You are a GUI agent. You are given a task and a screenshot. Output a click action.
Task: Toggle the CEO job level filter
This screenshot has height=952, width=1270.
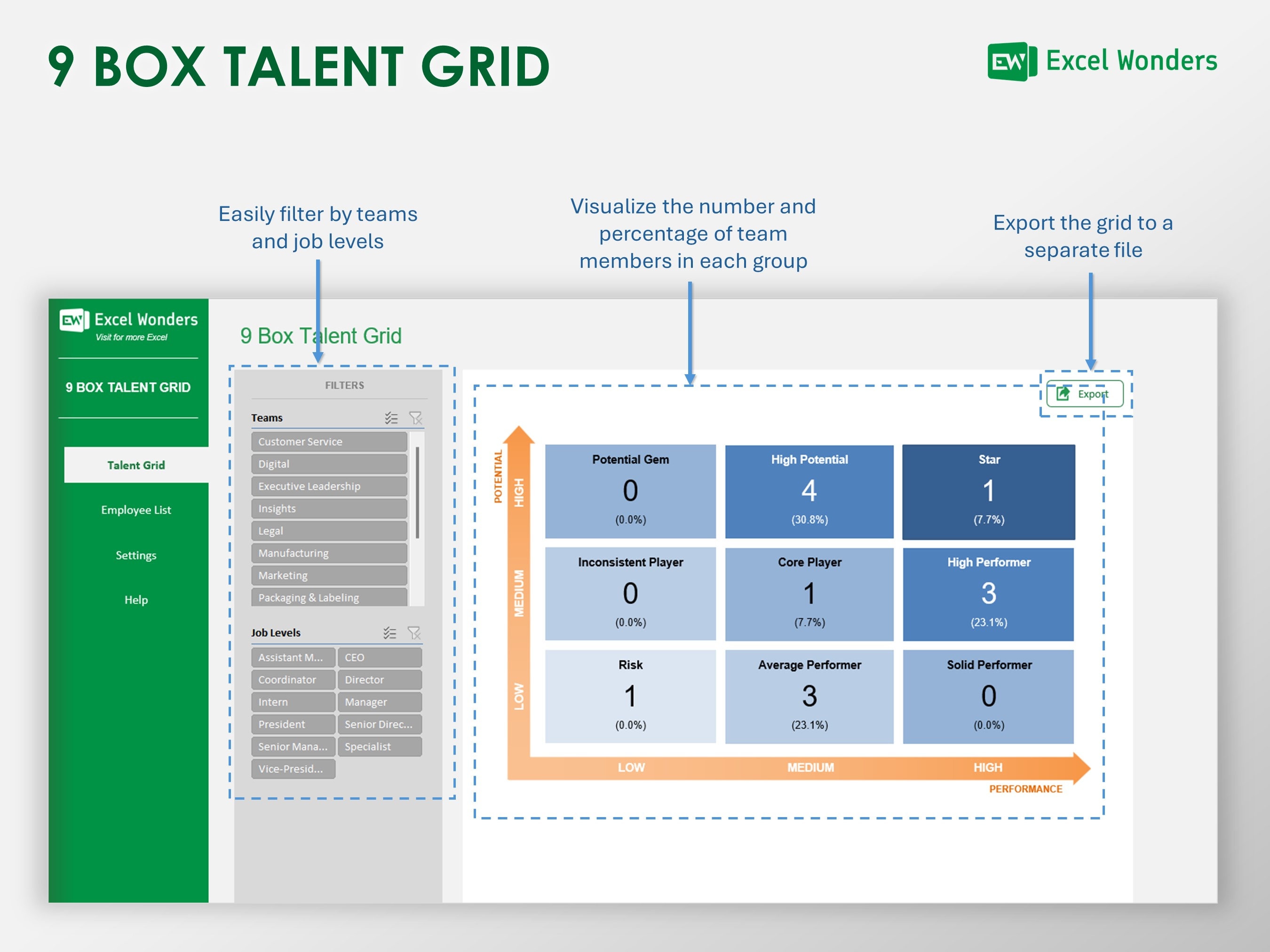tap(380, 658)
